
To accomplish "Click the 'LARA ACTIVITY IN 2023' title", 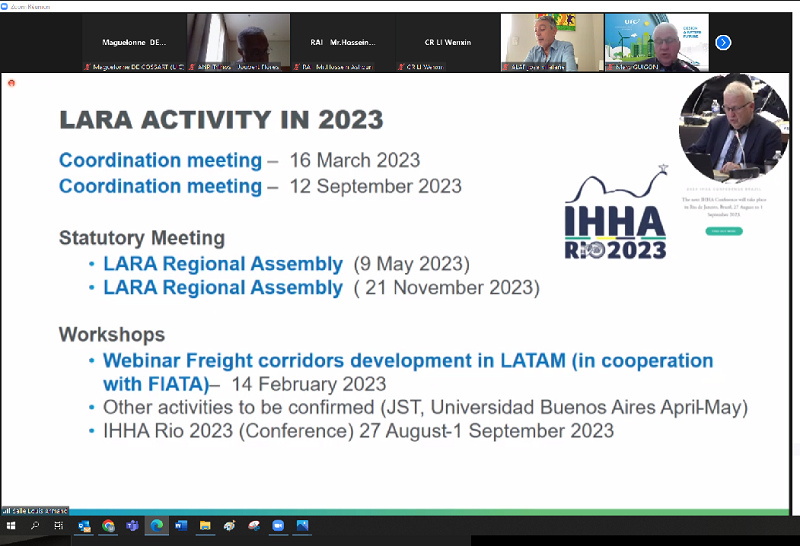I will 221,120.
